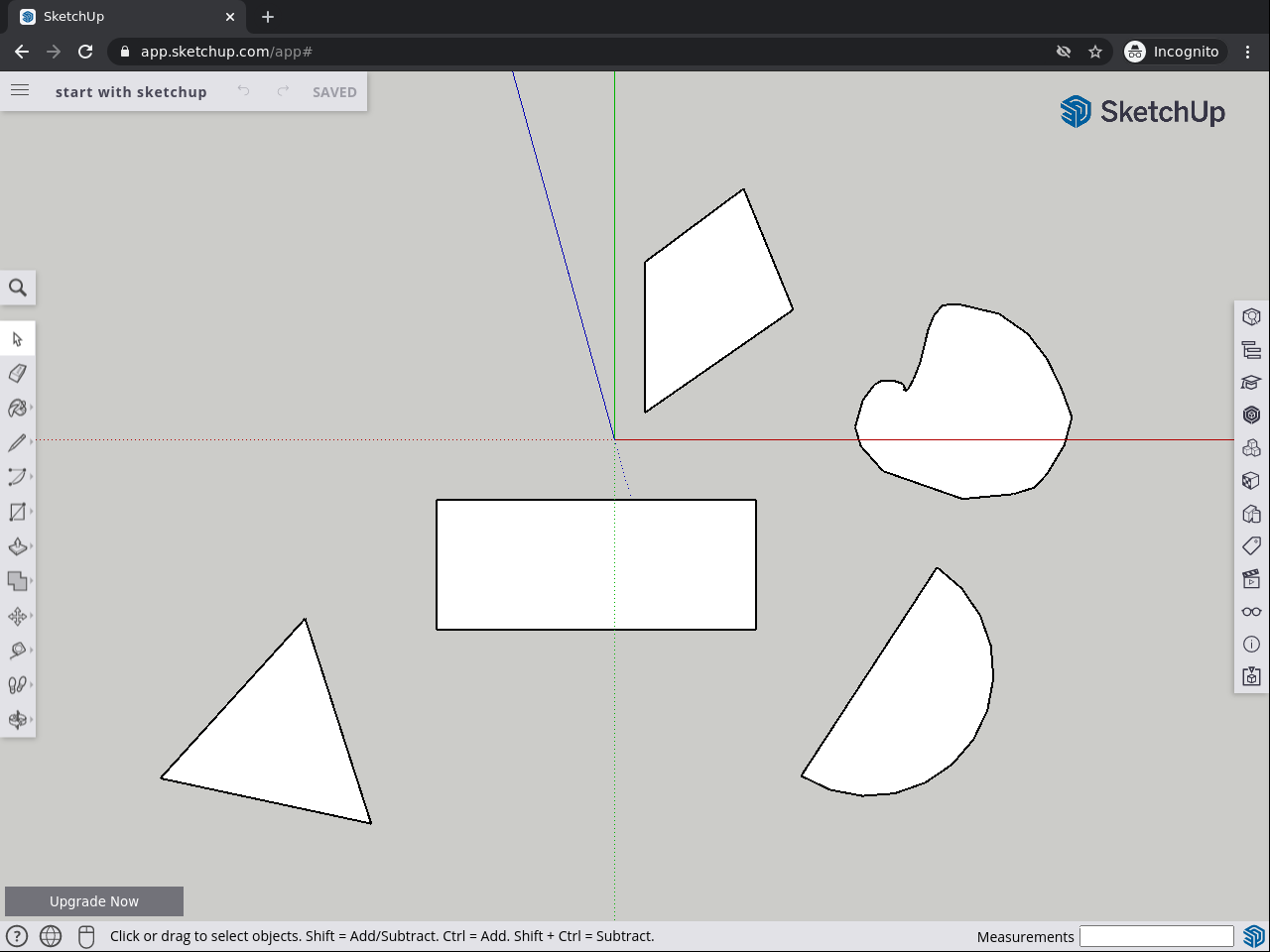Image resolution: width=1270 pixels, height=952 pixels.
Task: Open the Model Info panel
Action: click(1251, 644)
